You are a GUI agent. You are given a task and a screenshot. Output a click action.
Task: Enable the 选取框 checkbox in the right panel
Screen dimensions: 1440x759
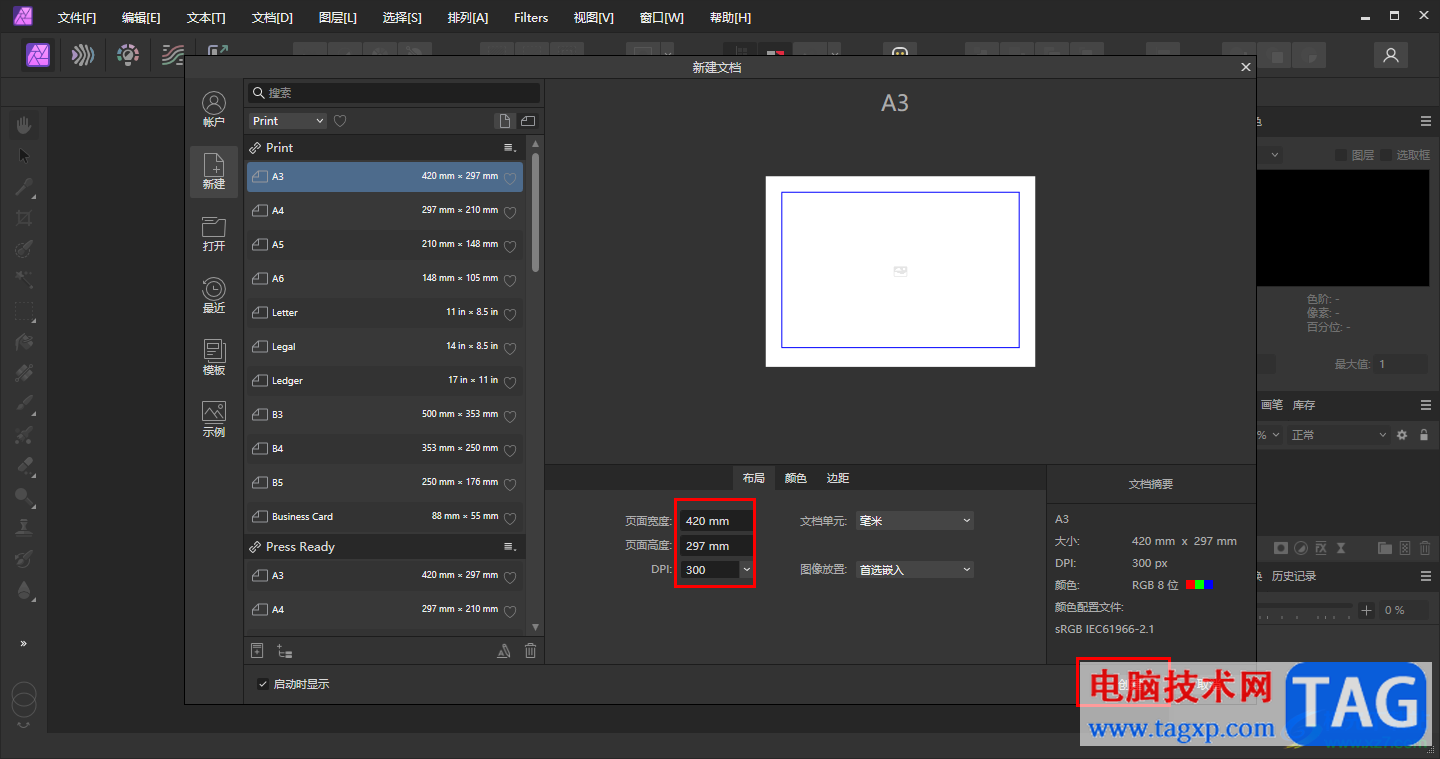[1387, 155]
